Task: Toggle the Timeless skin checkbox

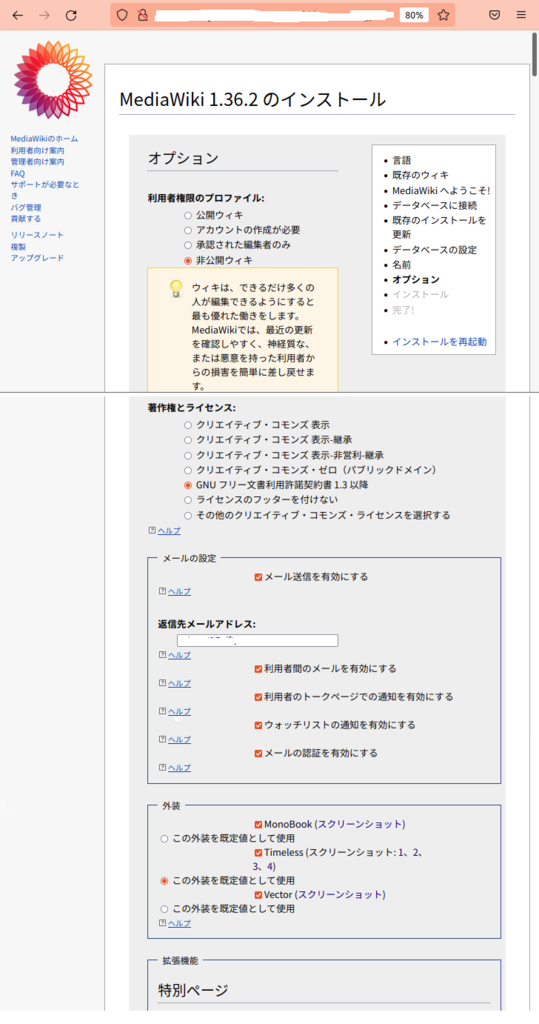Action: pos(259,852)
